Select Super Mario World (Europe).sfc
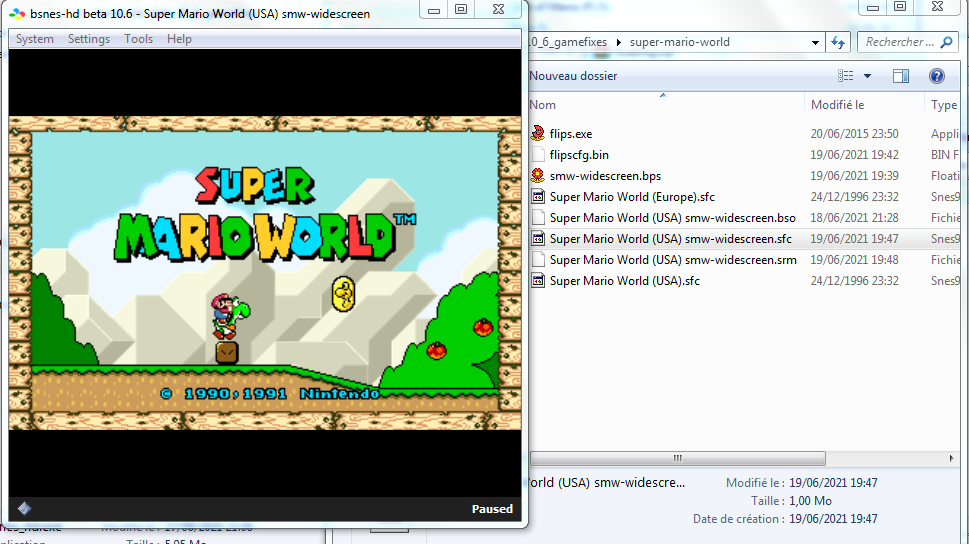The height and width of the screenshot is (544, 969). 632,197
